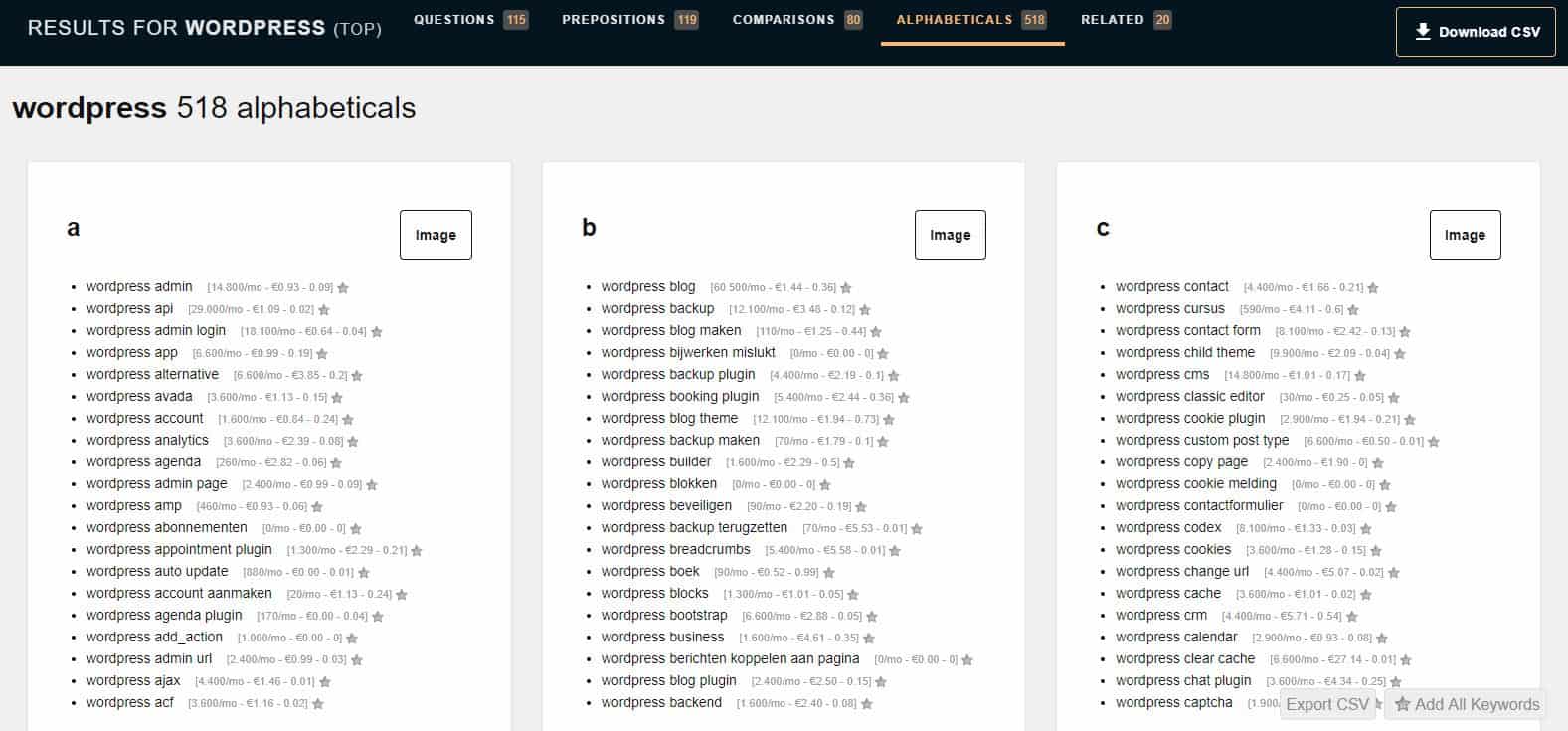Open the 'wordpress calendar' keyword link
1568x731 pixels.
pos(1176,637)
